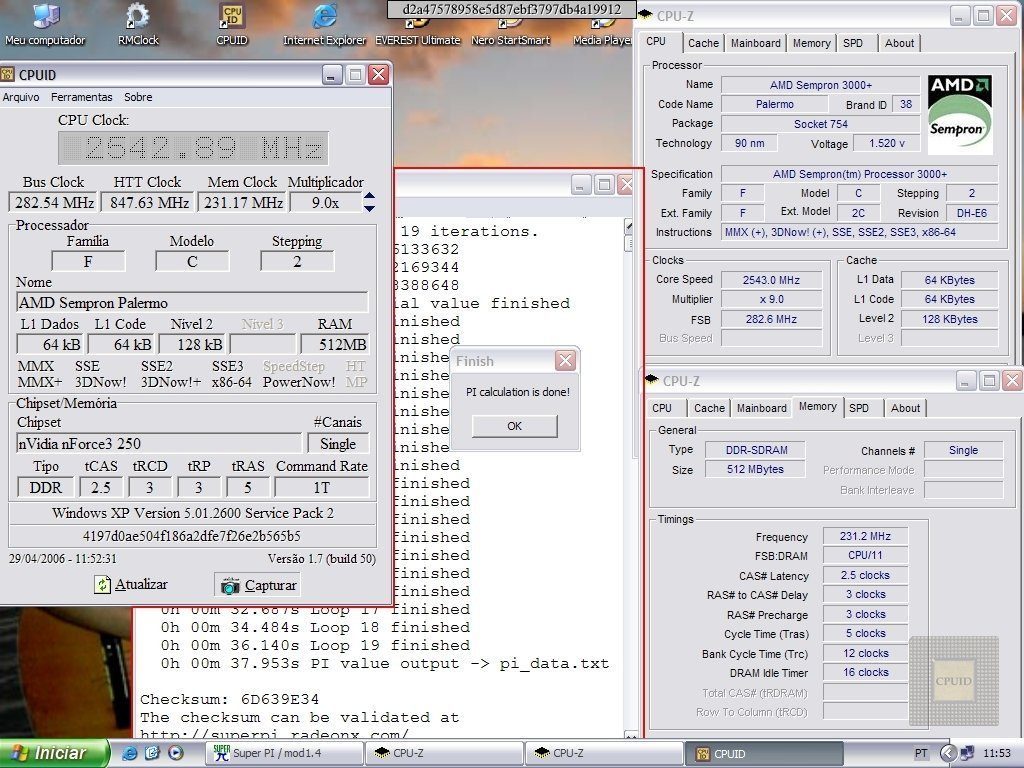
Task: Click the hash 4197d0ae504f186a2dfe7f26e2b565b5
Action: click(x=192, y=536)
